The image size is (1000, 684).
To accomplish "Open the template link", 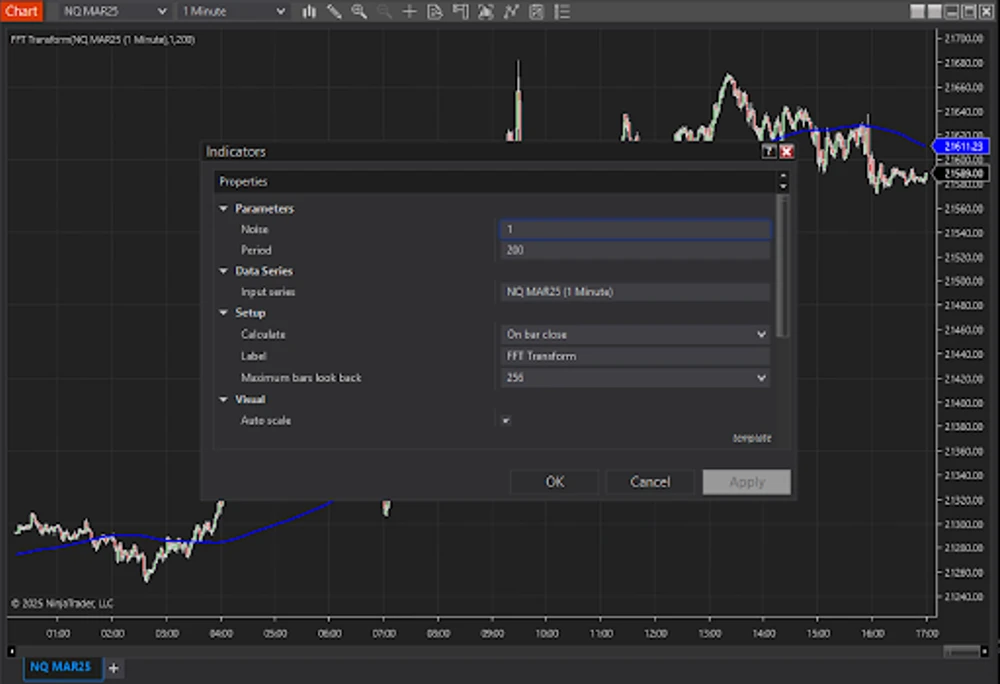I will click(x=752, y=438).
